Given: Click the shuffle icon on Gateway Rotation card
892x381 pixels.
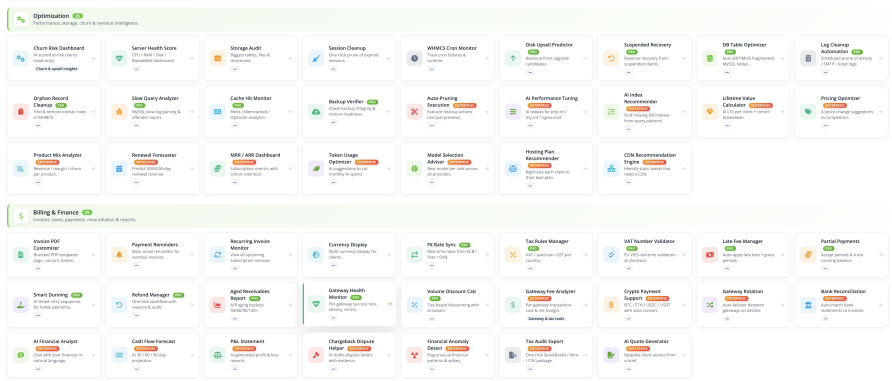Looking at the screenshot, I should click(710, 305).
